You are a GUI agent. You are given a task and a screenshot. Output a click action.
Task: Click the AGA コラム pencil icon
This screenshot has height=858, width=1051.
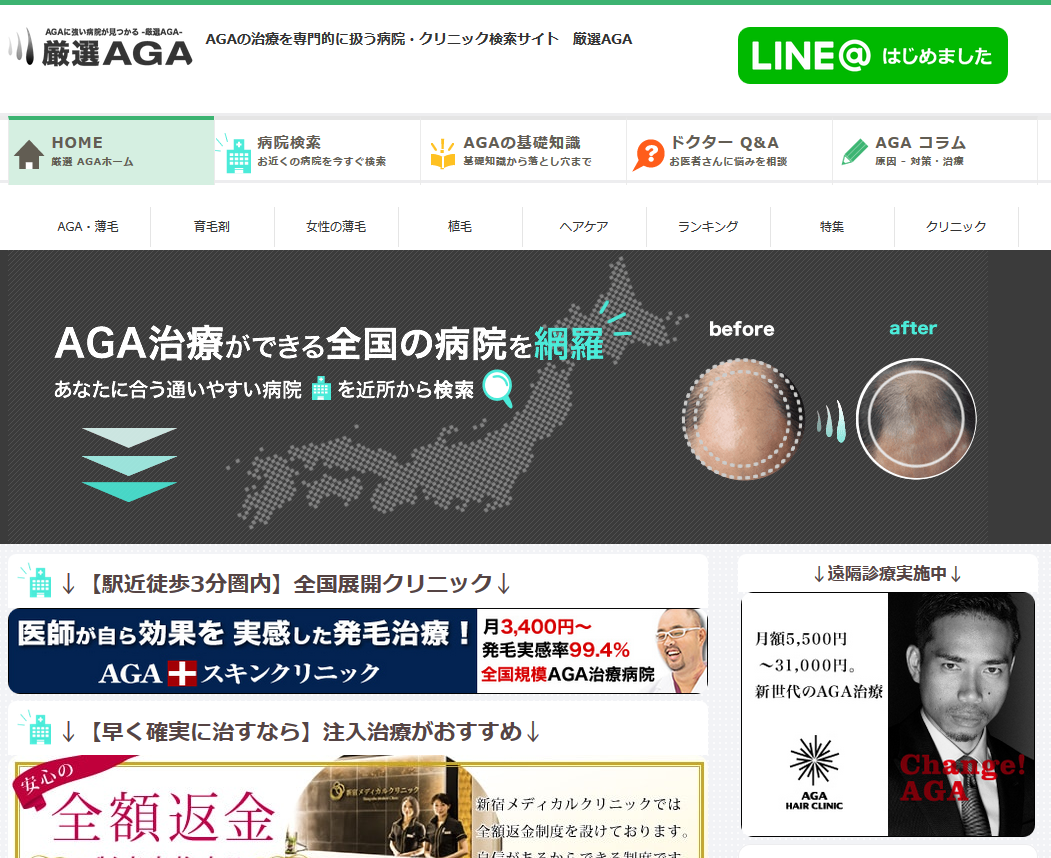pos(855,152)
